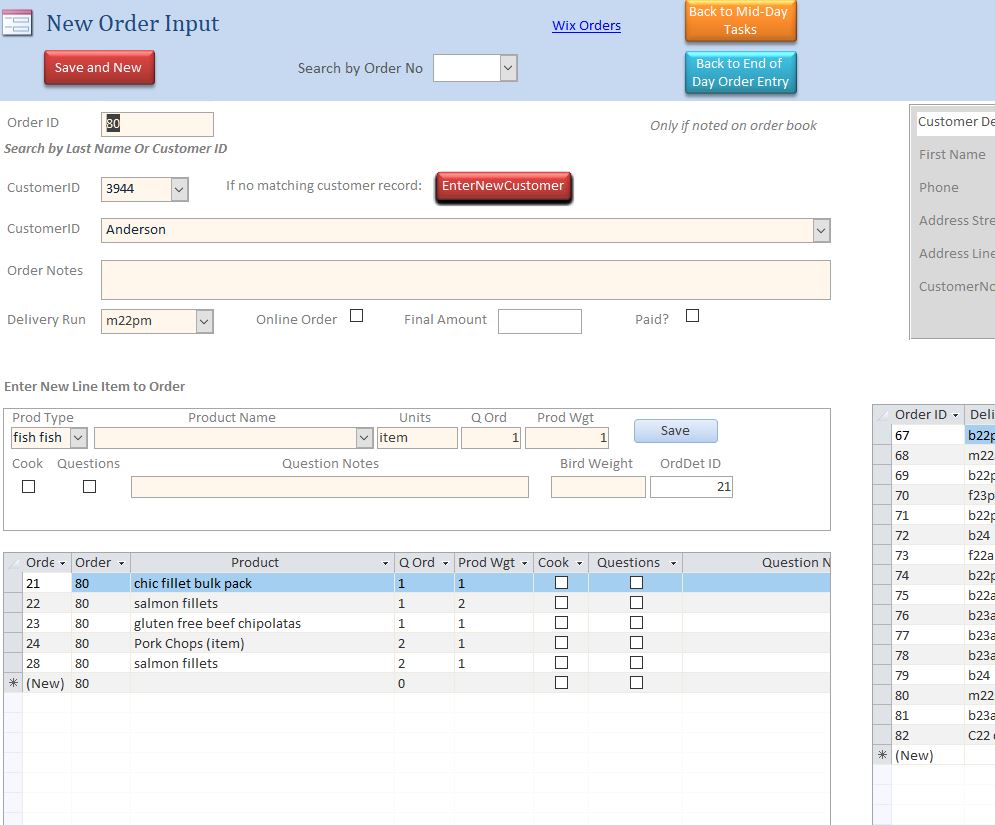This screenshot has height=825, width=995.
Task: Open the Delivery Run m22pm dropdown
Action: tap(204, 321)
